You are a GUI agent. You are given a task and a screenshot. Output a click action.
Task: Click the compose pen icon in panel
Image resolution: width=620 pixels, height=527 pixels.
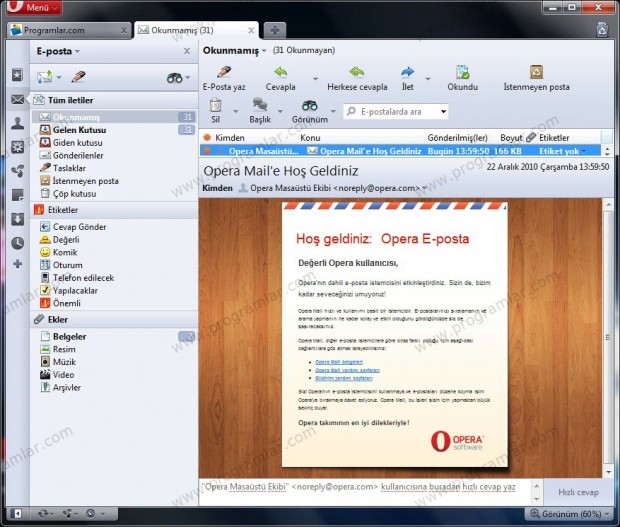pos(78,77)
